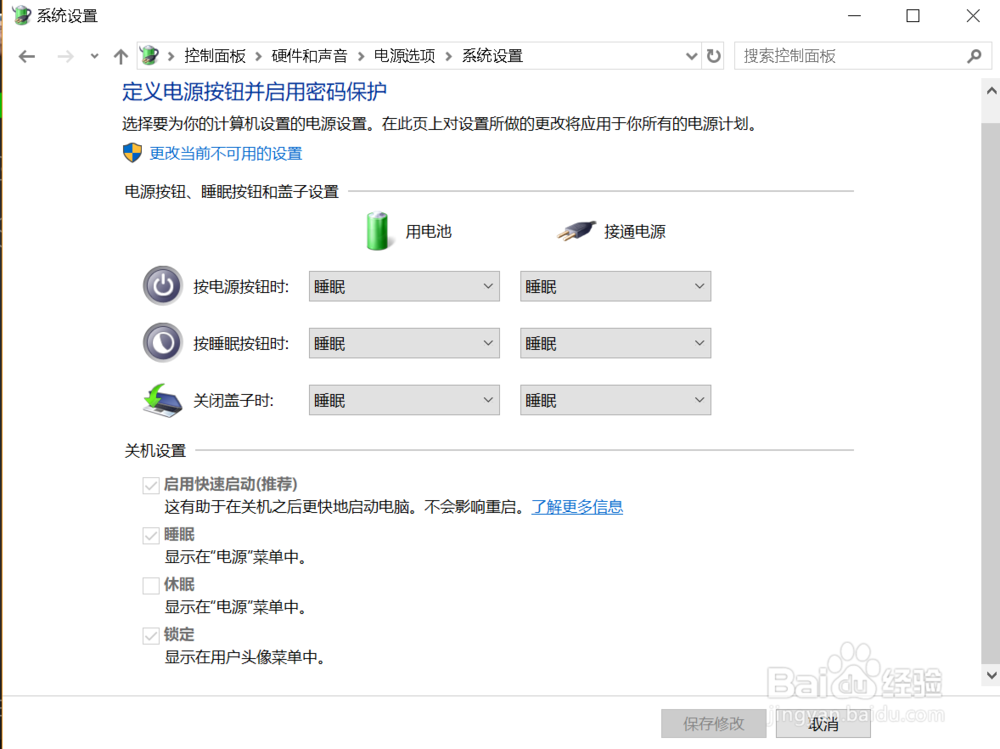1000x749 pixels.
Task: Click scrollbar up arrow
Action: [991, 91]
